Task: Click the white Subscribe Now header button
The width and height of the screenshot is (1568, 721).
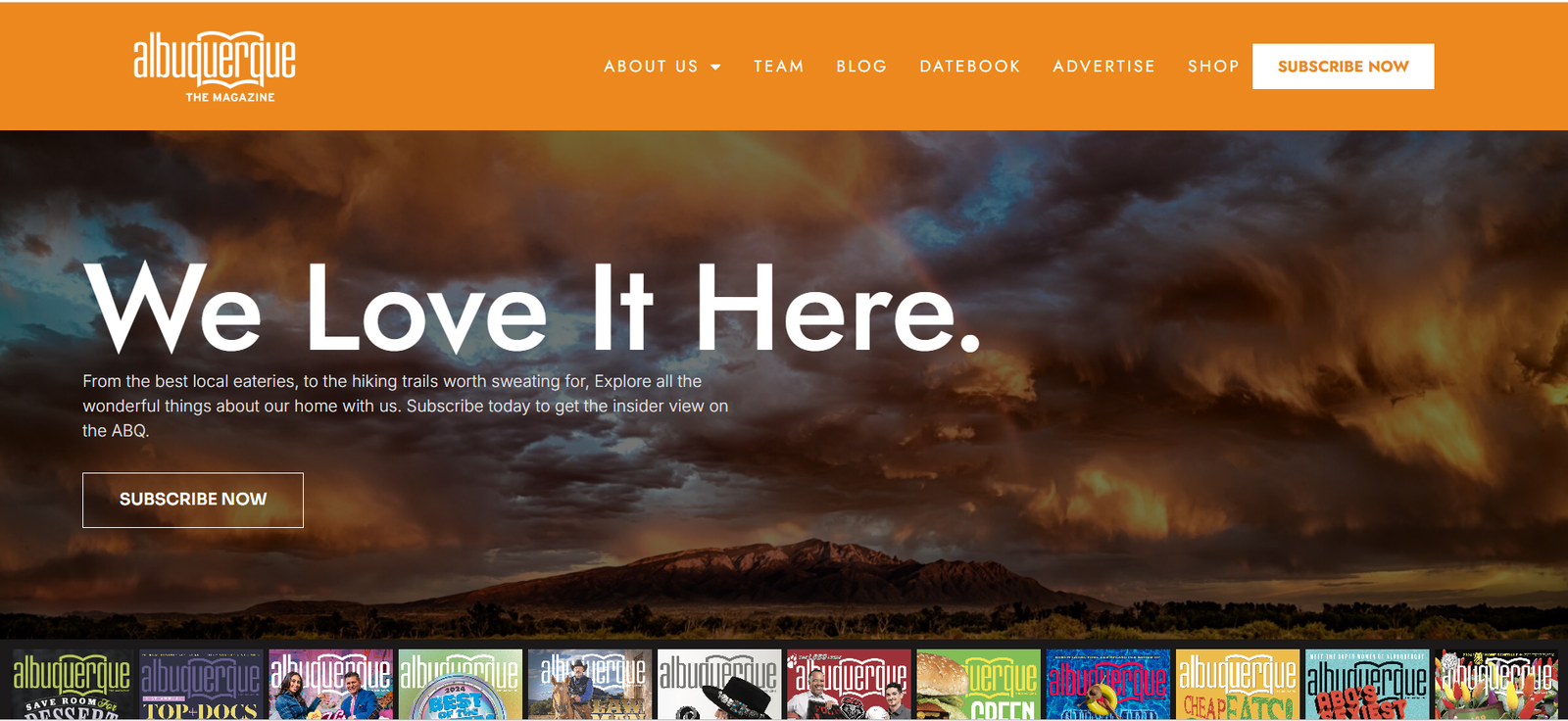Action: pos(1343,67)
